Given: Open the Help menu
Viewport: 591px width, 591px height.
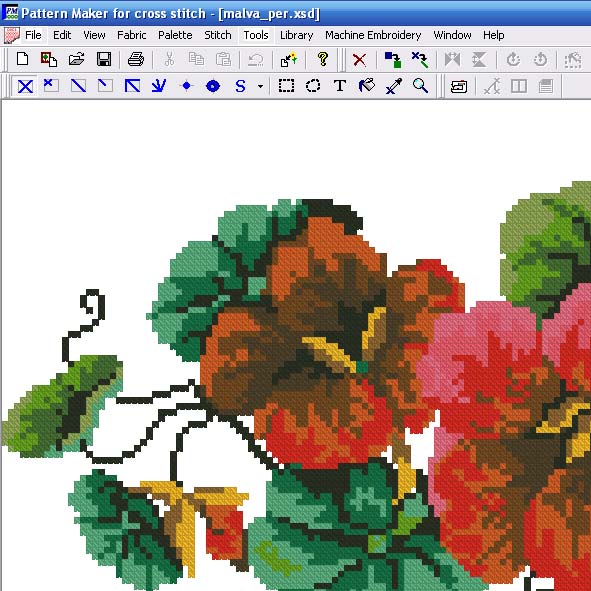Looking at the screenshot, I should point(493,35).
